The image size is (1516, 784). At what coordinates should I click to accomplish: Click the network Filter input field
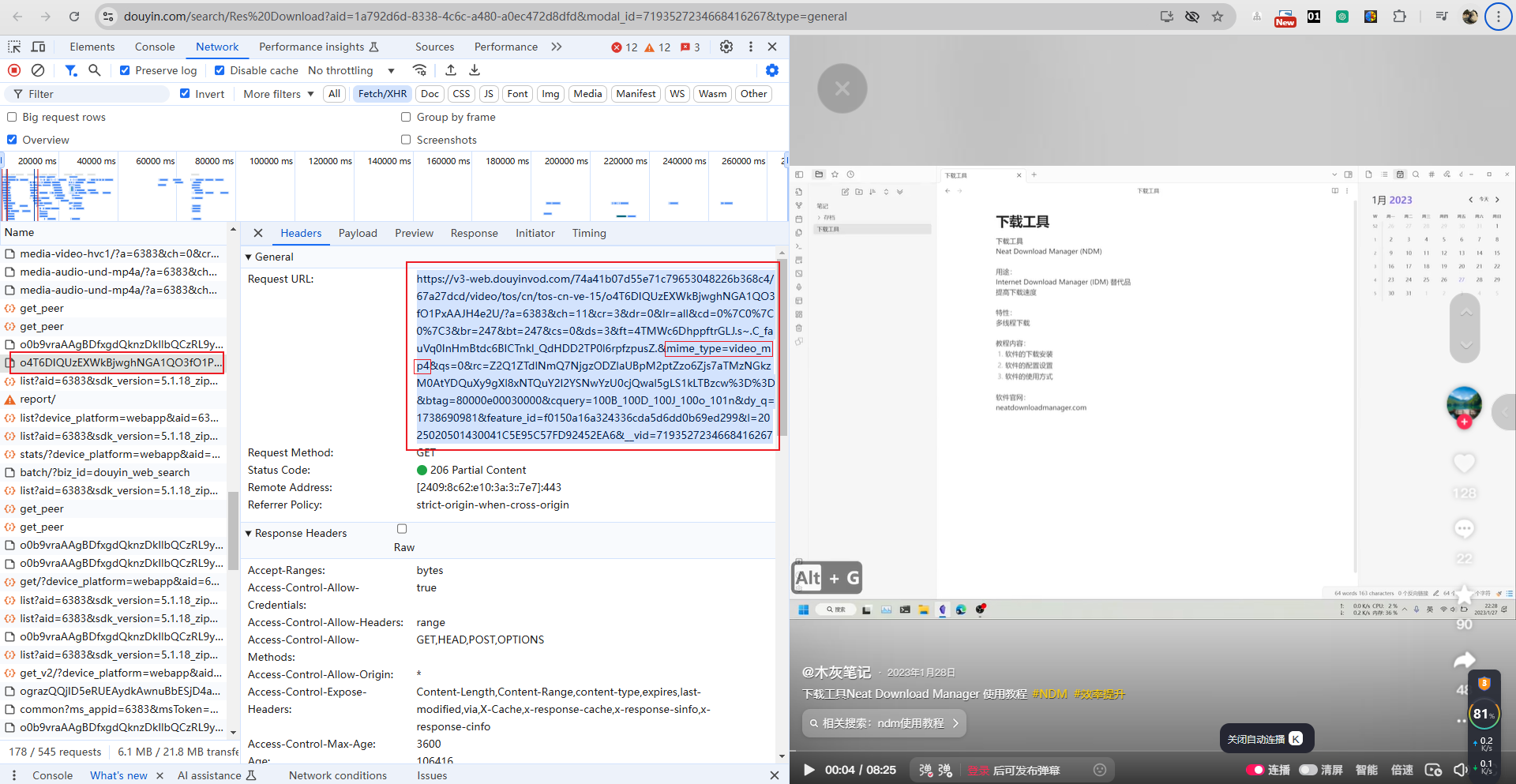(87, 94)
